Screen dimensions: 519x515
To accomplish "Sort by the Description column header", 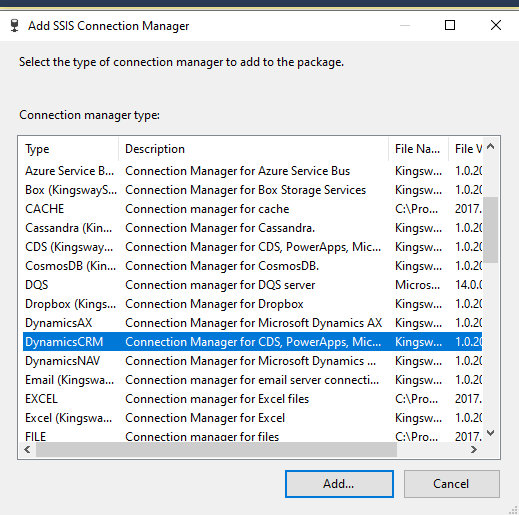I will pos(253,149).
